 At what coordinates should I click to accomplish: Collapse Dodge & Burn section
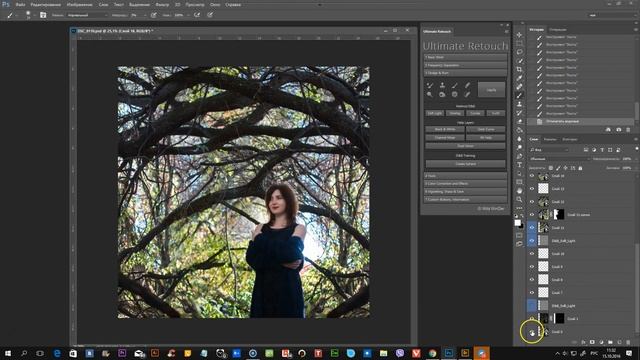coord(465,73)
